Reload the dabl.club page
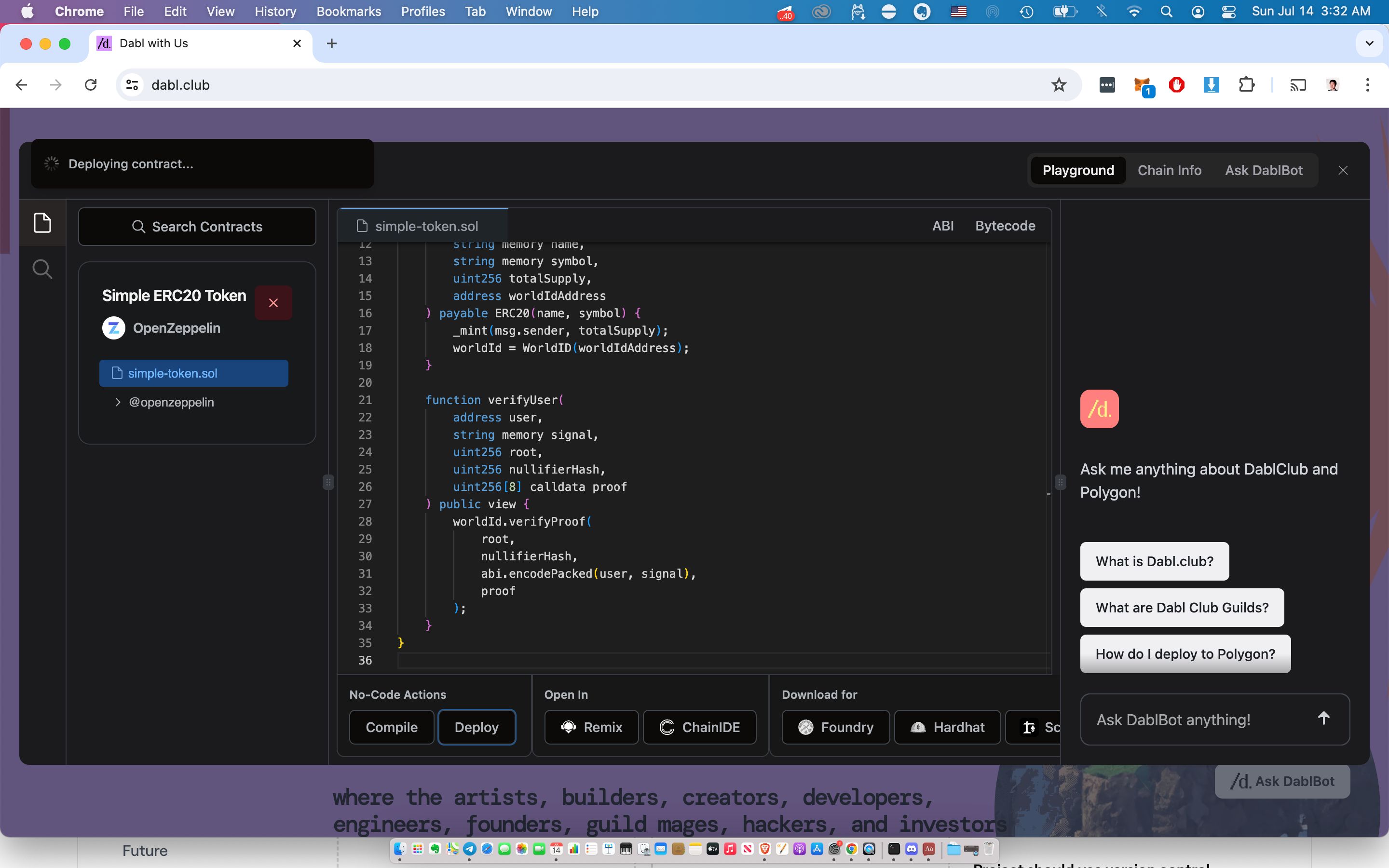Screen dimensions: 1389x868 (x=91, y=85)
